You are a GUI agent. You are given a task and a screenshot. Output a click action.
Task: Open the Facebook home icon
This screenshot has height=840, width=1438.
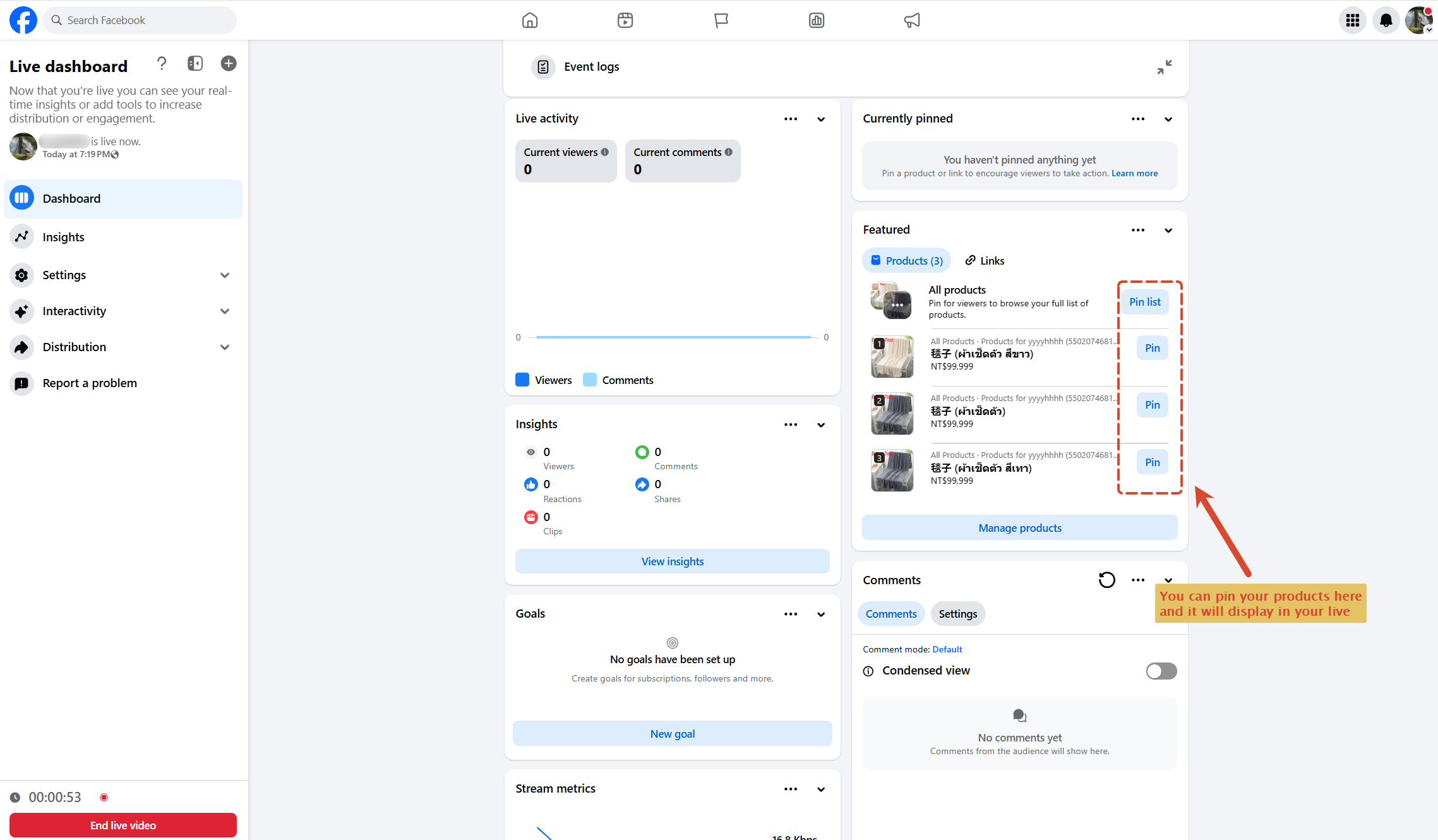[x=530, y=20]
